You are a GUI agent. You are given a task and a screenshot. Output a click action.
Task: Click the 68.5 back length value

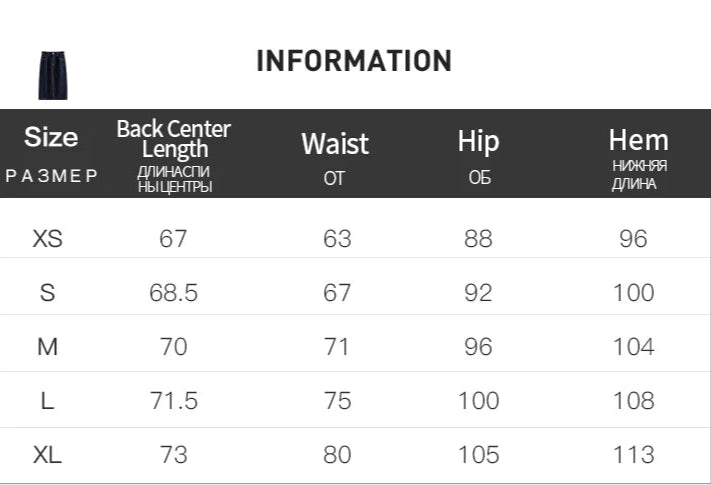[x=173, y=293]
